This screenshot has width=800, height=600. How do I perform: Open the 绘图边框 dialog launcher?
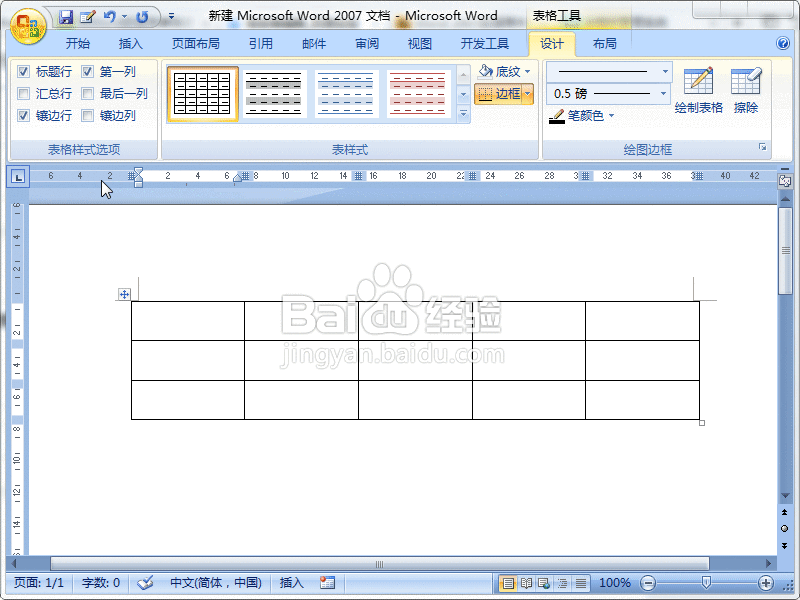click(762, 147)
